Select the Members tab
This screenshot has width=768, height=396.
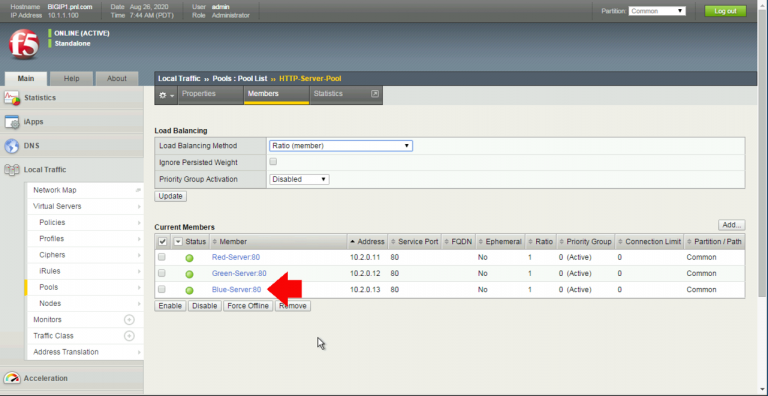click(276, 95)
